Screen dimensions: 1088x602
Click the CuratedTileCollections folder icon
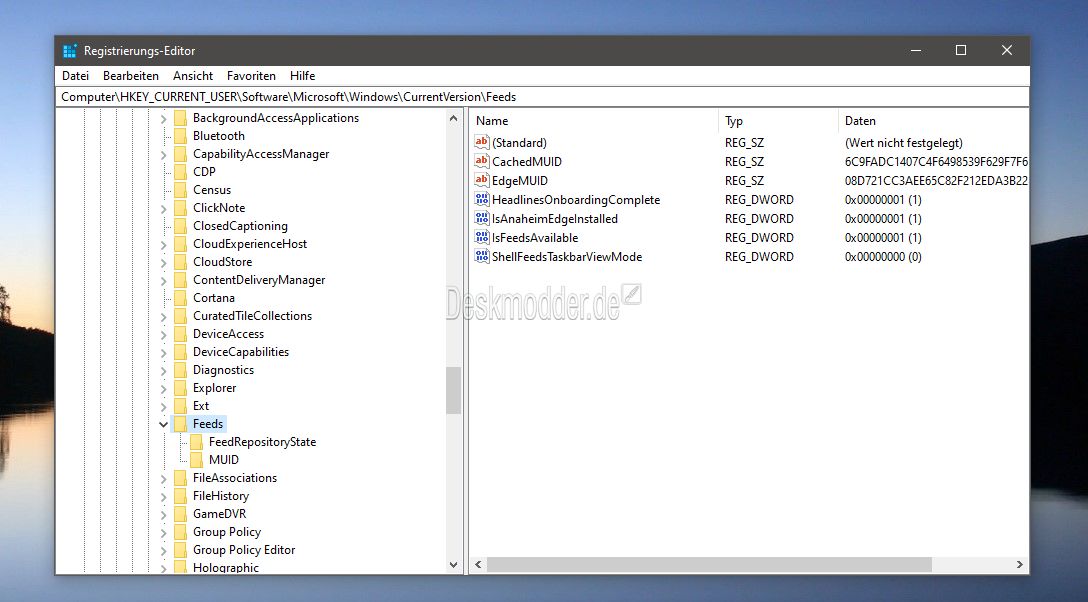coord(180,316)
